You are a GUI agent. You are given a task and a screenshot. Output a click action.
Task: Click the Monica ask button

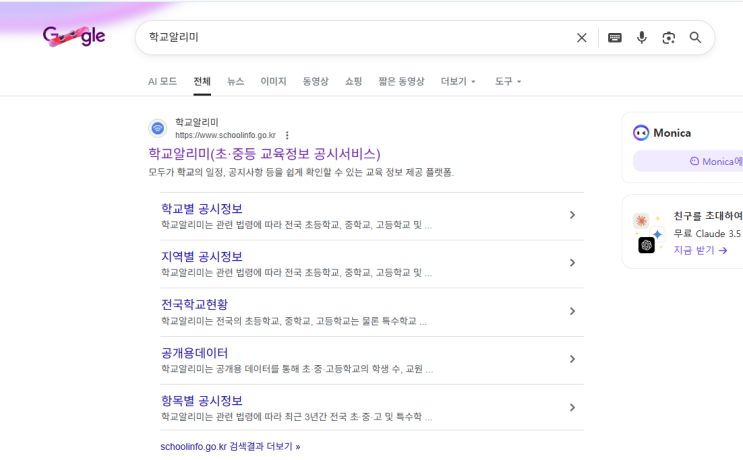[x=688, y=162]
